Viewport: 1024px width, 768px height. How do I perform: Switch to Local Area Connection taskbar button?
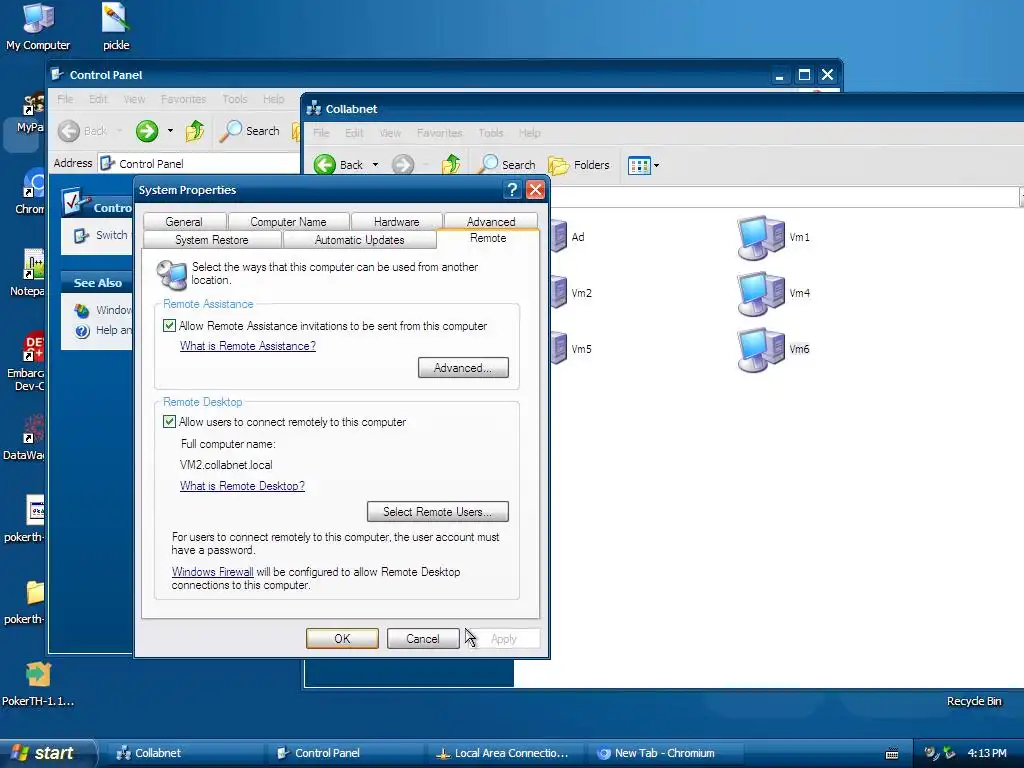505,753
